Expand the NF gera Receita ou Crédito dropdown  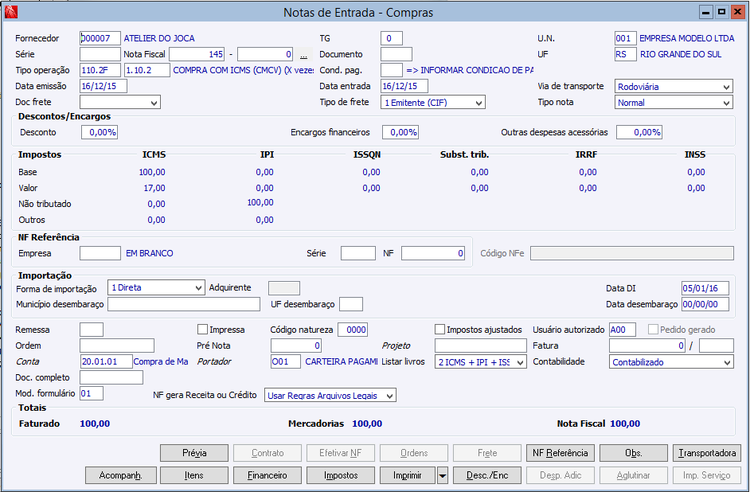pyautogui.click(x=389, y=395)
